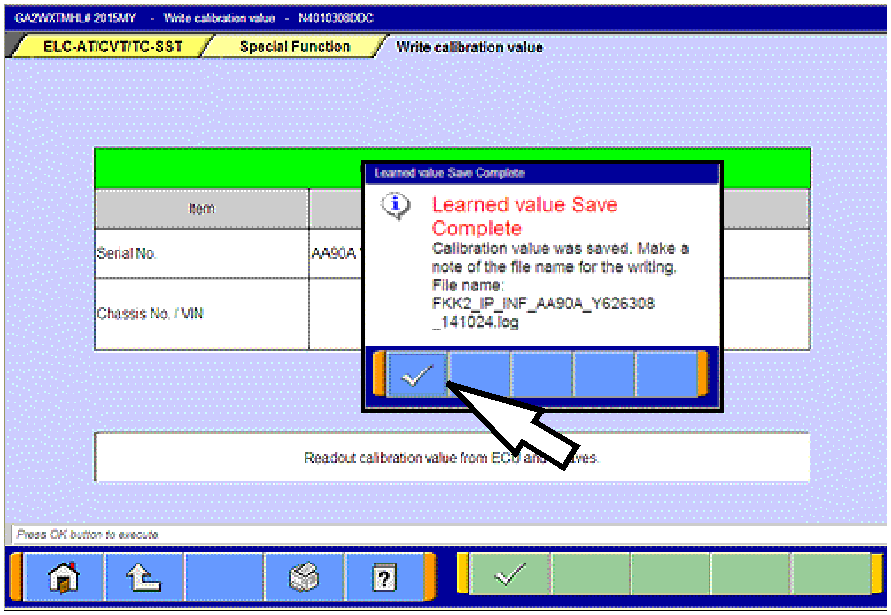Viewport: 891px width, 615px height.
Task: Click the AA90A serial value cell
Action: click(334, 254)
